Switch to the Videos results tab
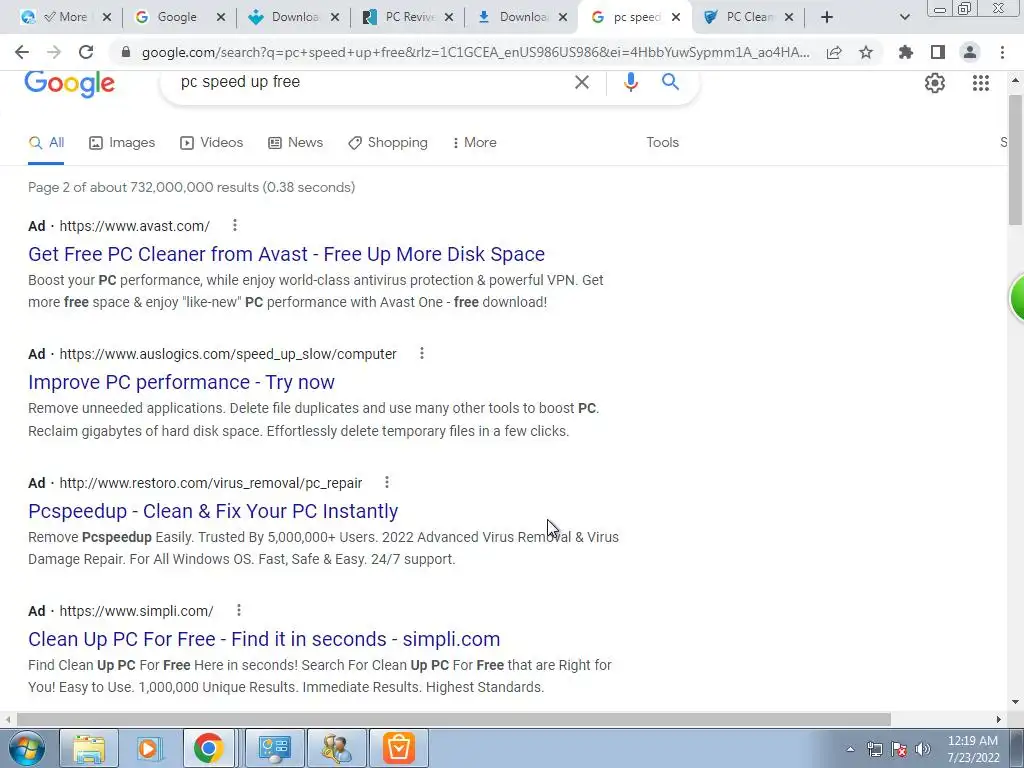Image resolution: width=1024 pixels, height=768 pixels. click(x=212, y=142)
